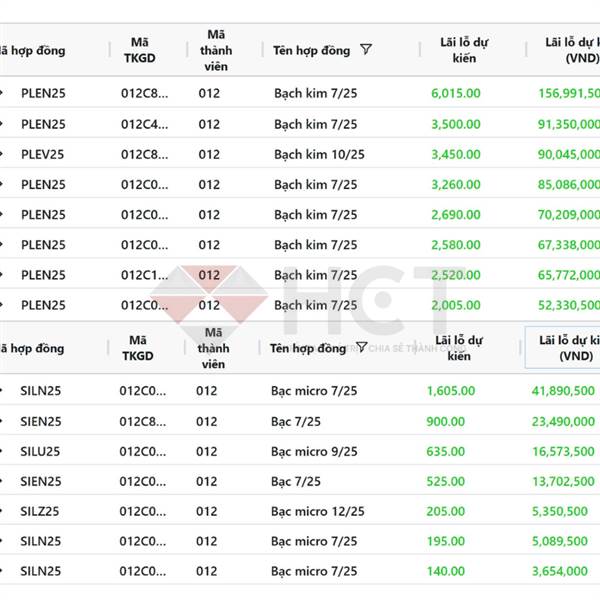Sort platinum table by Lãi lỗ dự kiến
The height and width of the screenshot is (600, 600).
[464, 50]
